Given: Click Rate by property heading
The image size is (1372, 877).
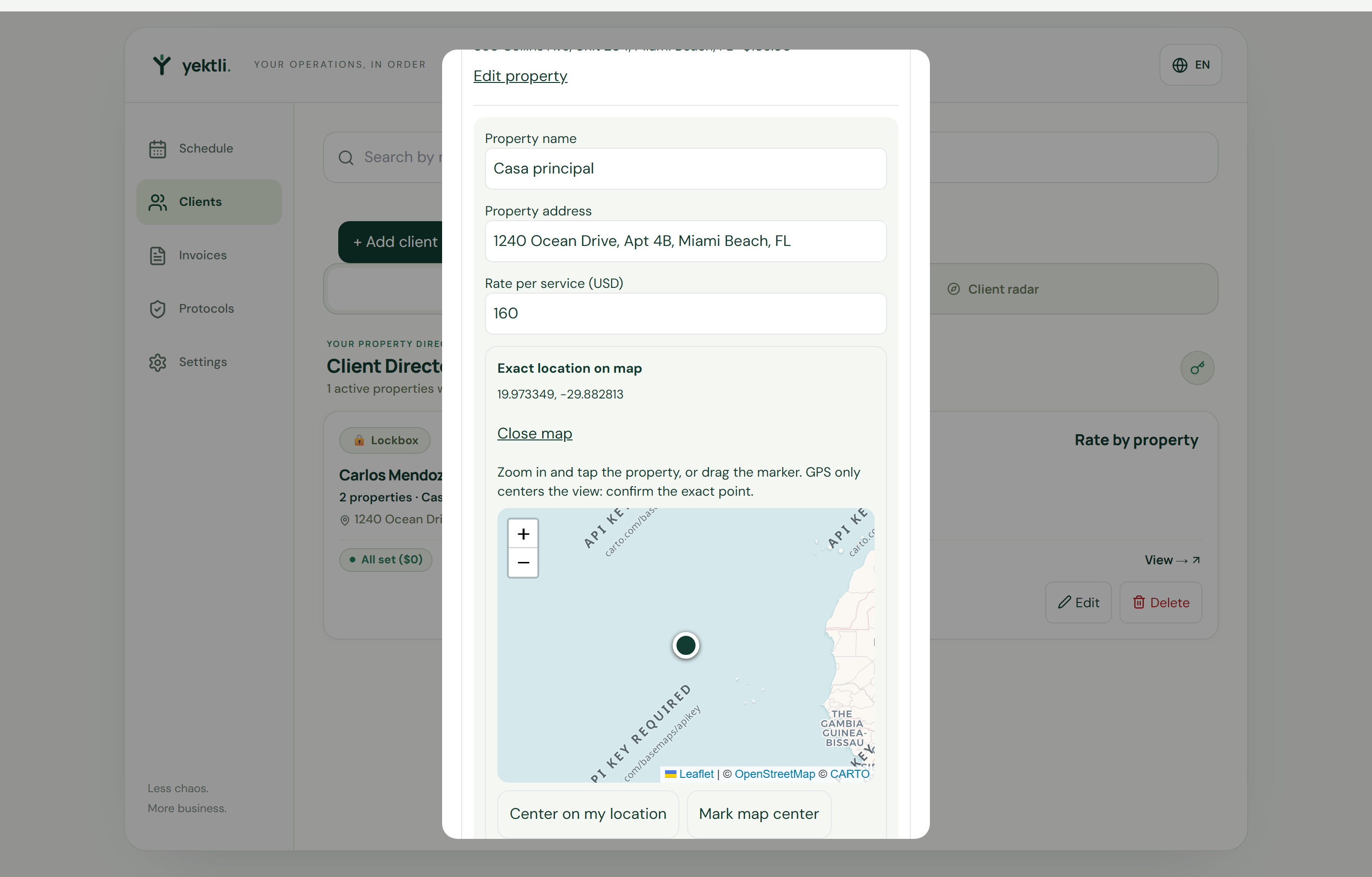Looking at the screenshot, I should tap(1136, 439).
